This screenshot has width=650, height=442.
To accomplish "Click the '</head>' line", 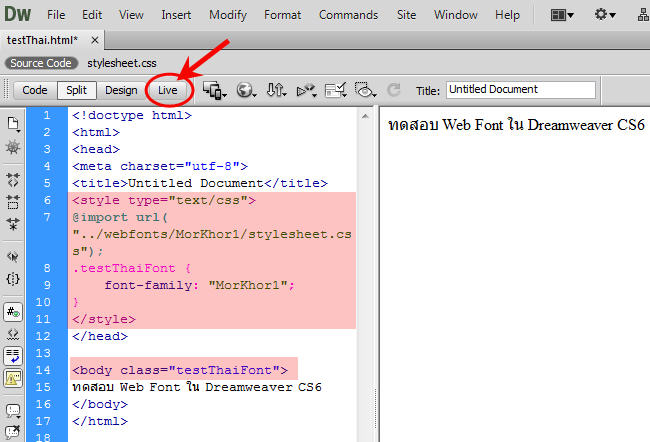I will (100, 336).
